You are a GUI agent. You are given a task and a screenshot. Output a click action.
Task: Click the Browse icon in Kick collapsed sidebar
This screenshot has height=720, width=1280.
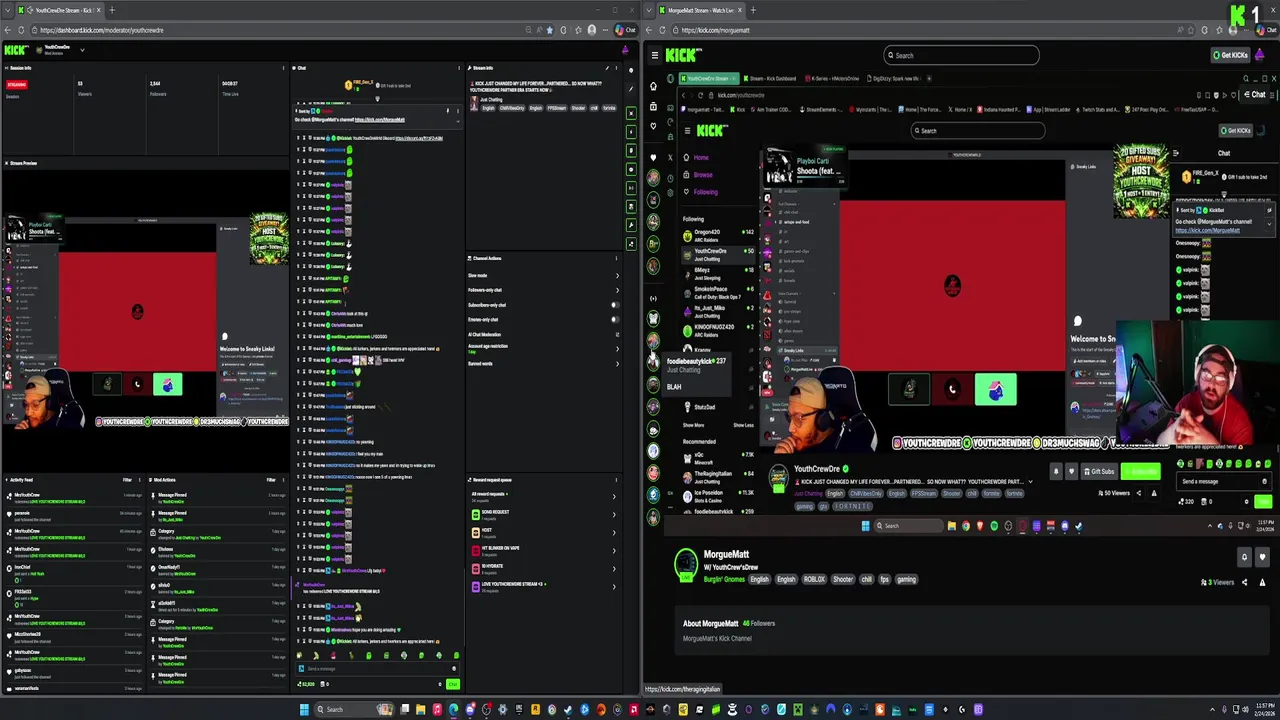click(x=653, y=107)
